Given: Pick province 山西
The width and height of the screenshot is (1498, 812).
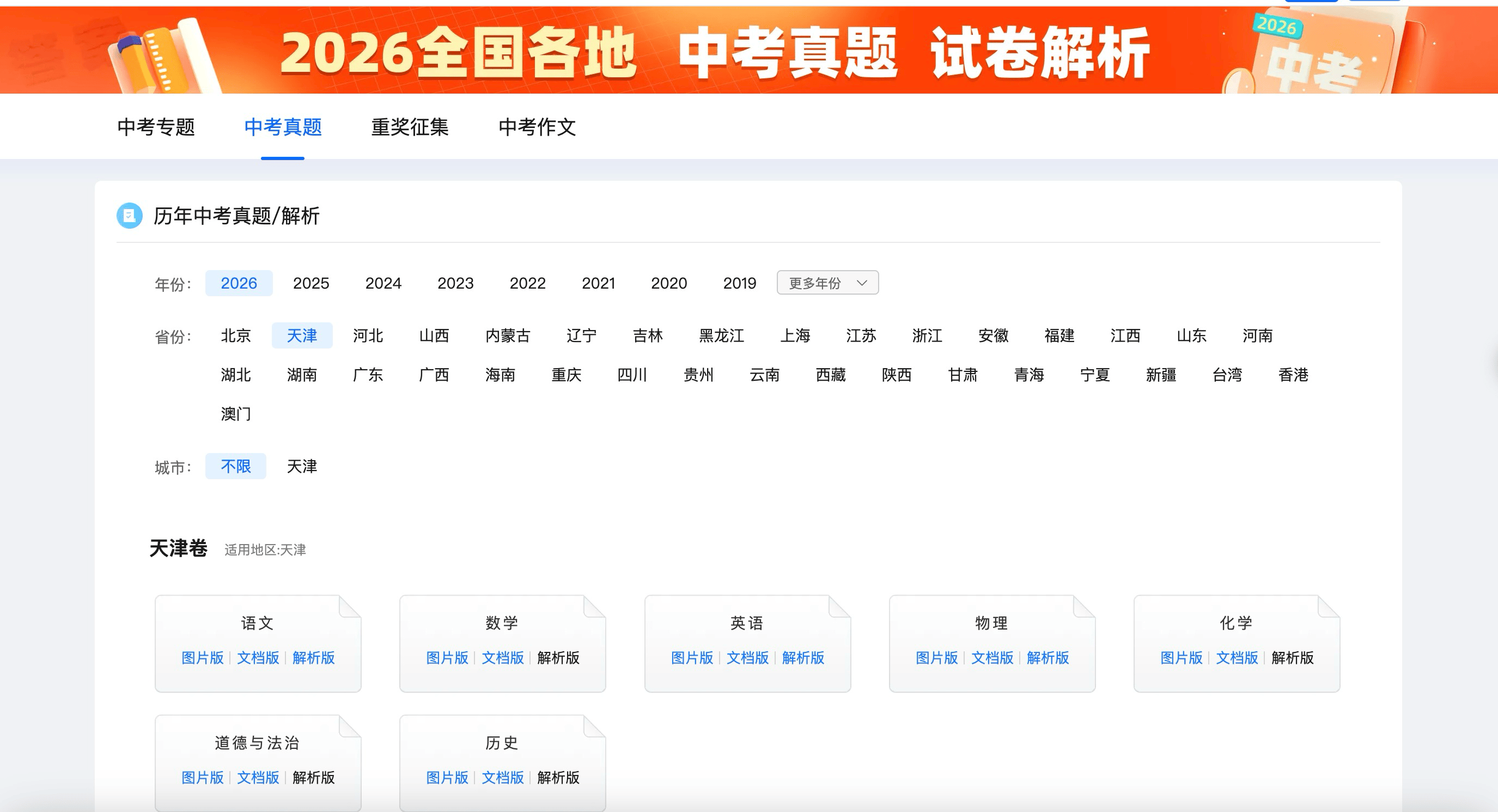Looking at the screenshot, I should click(434, 335).
